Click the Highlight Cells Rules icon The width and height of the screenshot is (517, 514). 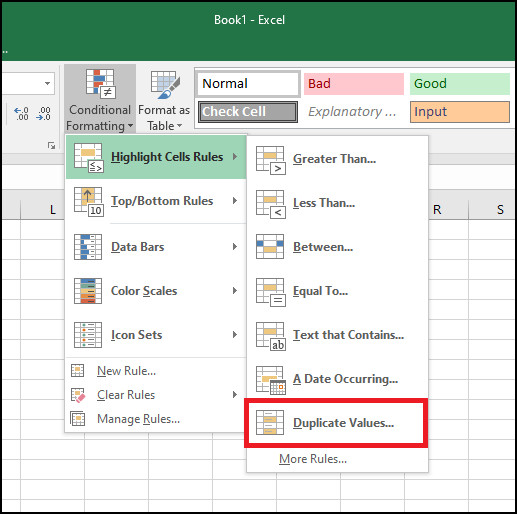89,158
